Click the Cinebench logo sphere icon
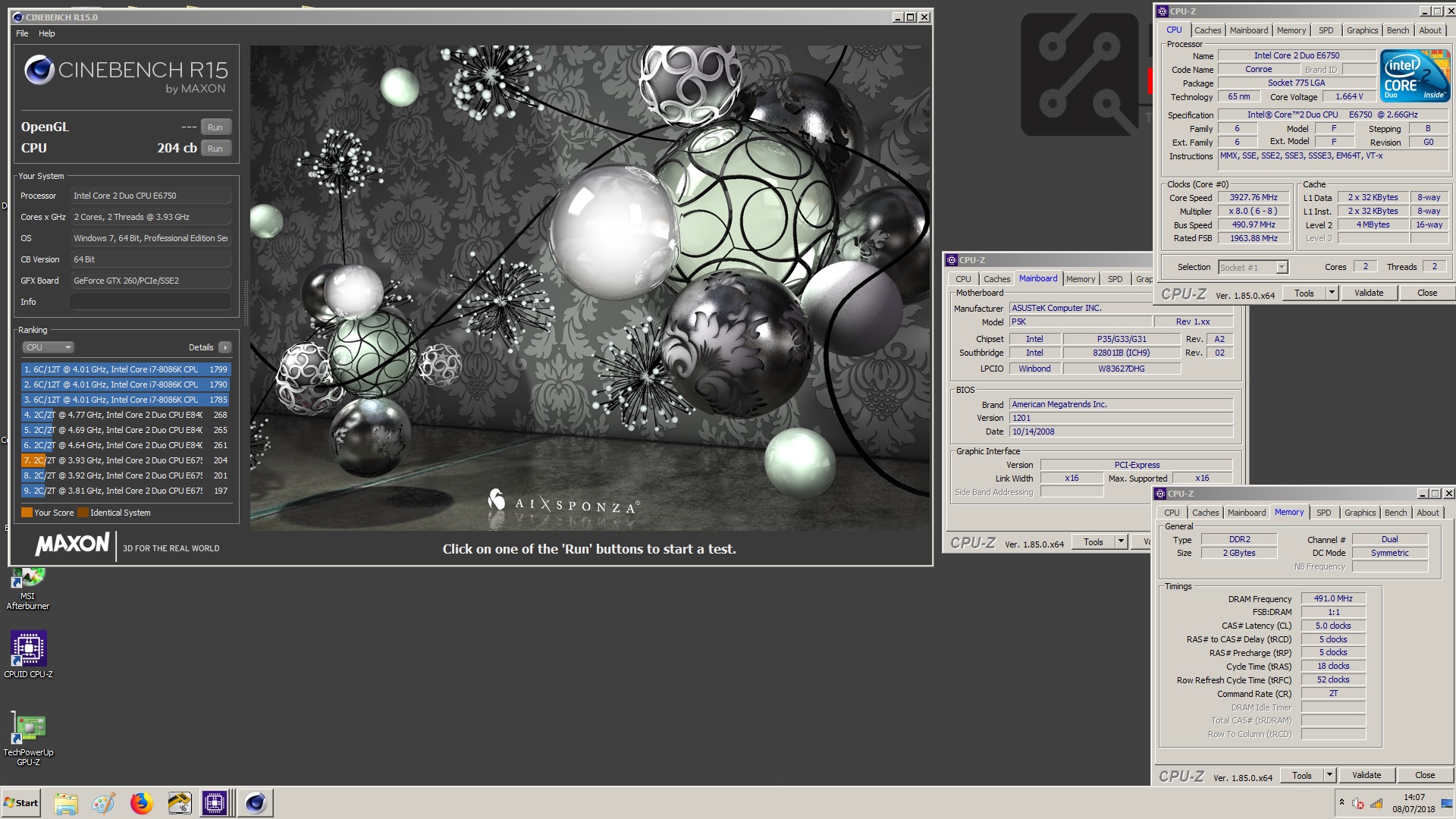This screenshot has height=819, width=1456. [39, 71]
